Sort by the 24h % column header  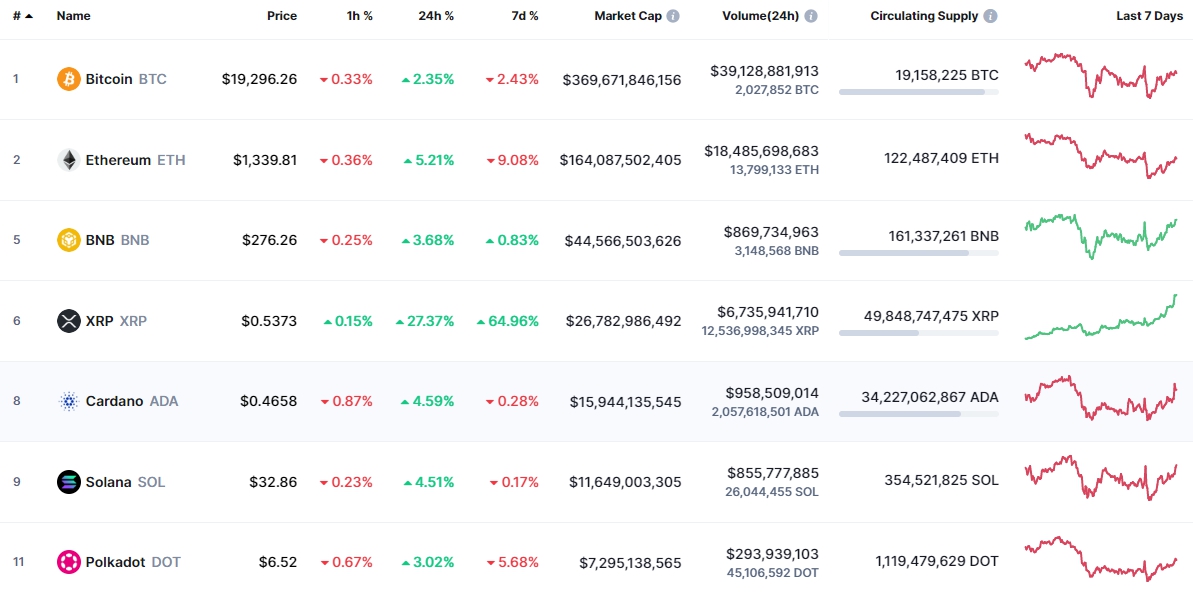[435, 16]
